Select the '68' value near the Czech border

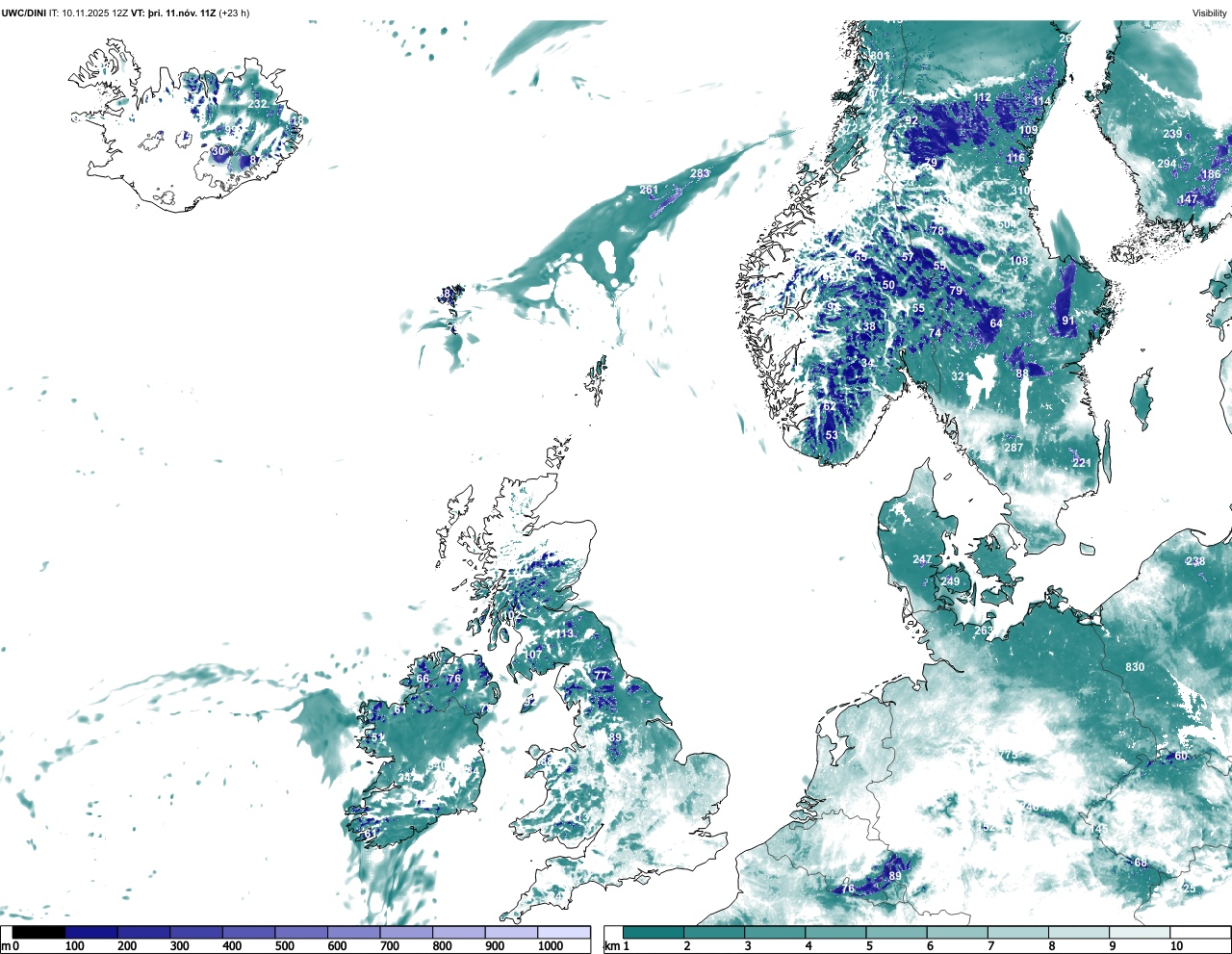pos(1141,863)
